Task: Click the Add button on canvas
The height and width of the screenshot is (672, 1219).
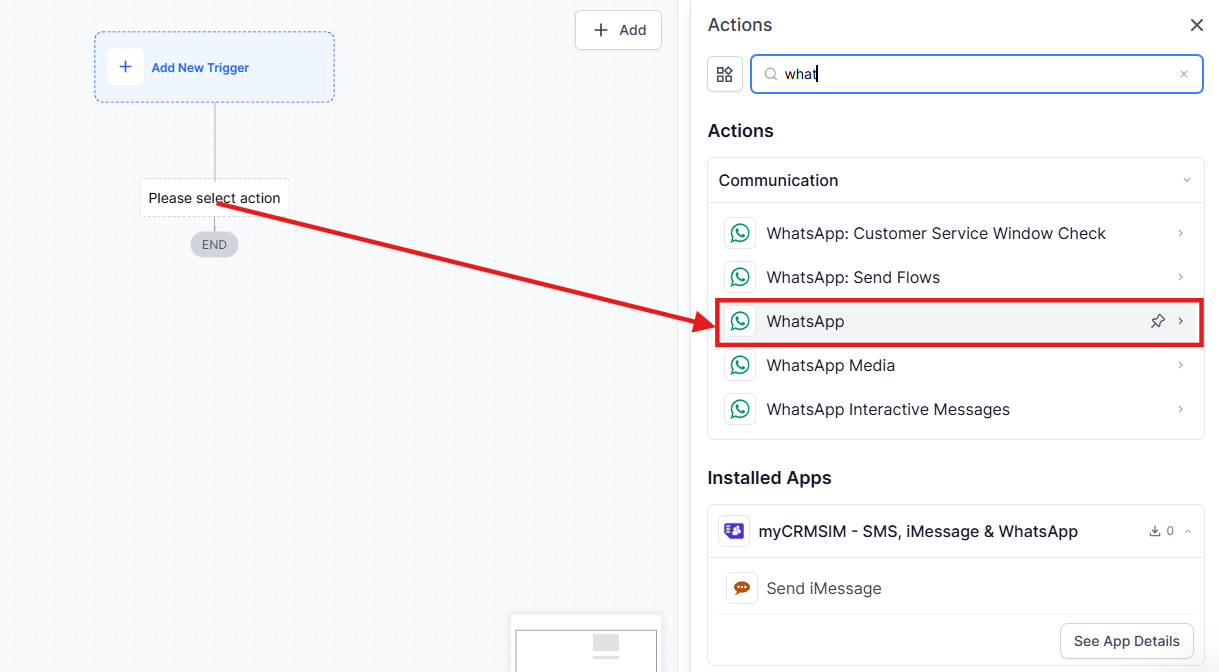Action: click(x=618, y=30)
